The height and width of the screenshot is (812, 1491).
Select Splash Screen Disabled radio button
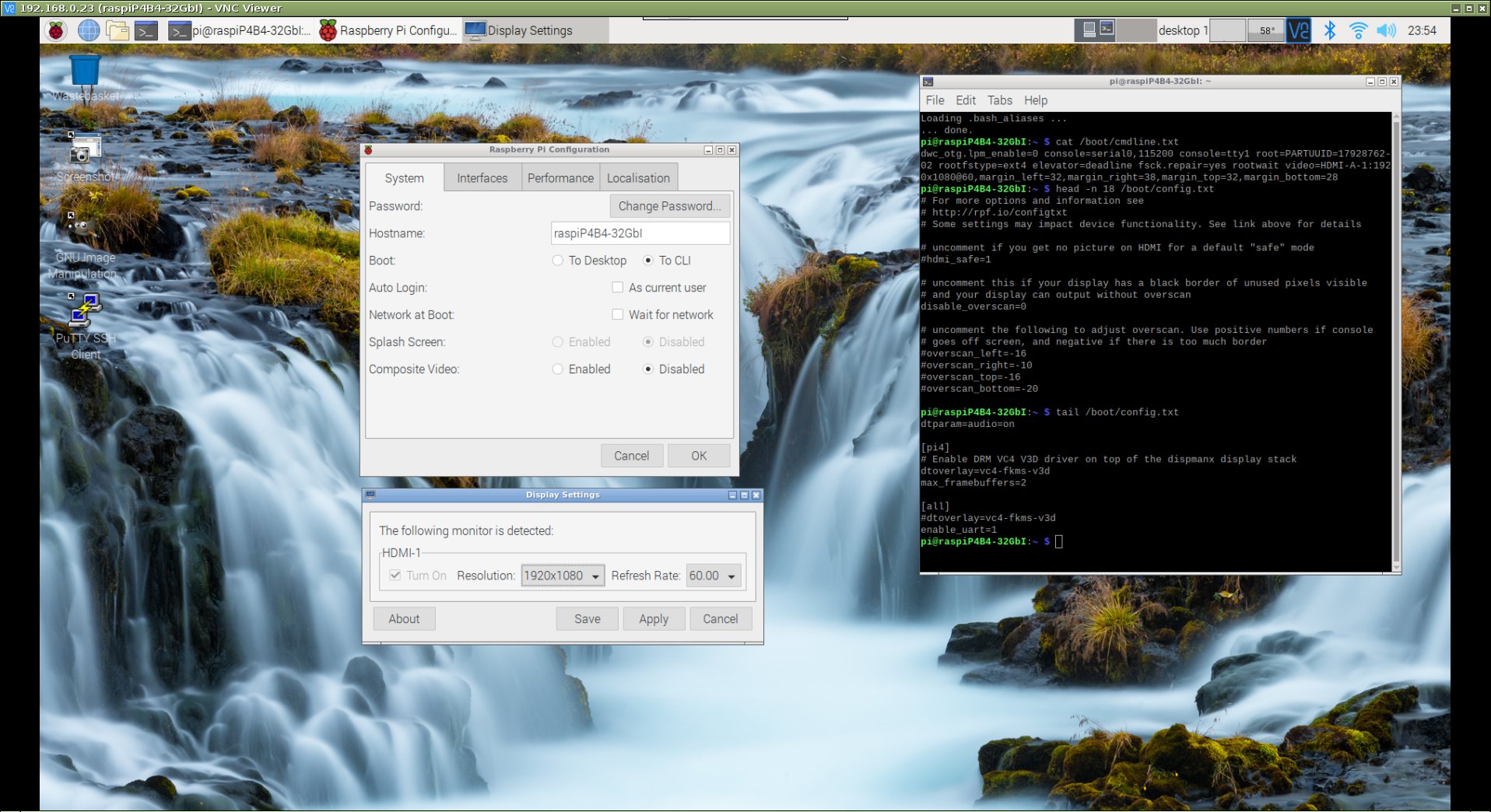click(674, 342)
